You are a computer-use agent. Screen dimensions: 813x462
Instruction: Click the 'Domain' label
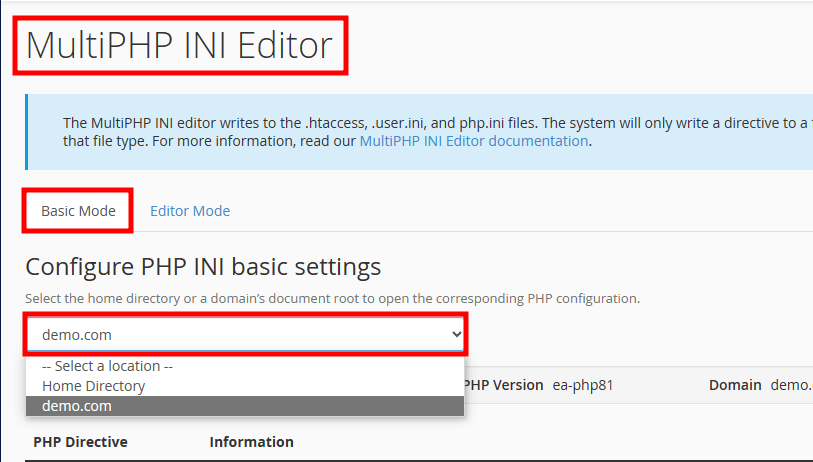click(x=735, y=385)
